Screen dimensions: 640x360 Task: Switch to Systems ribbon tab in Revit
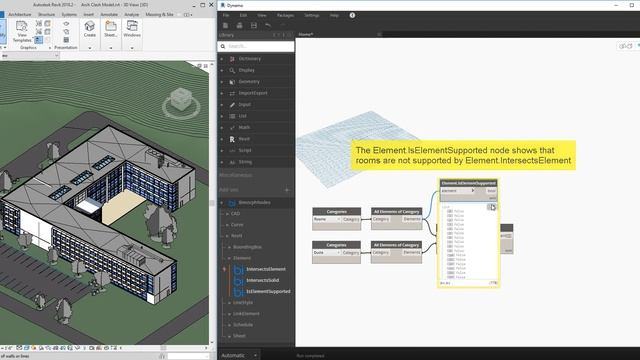click(69, 14)
